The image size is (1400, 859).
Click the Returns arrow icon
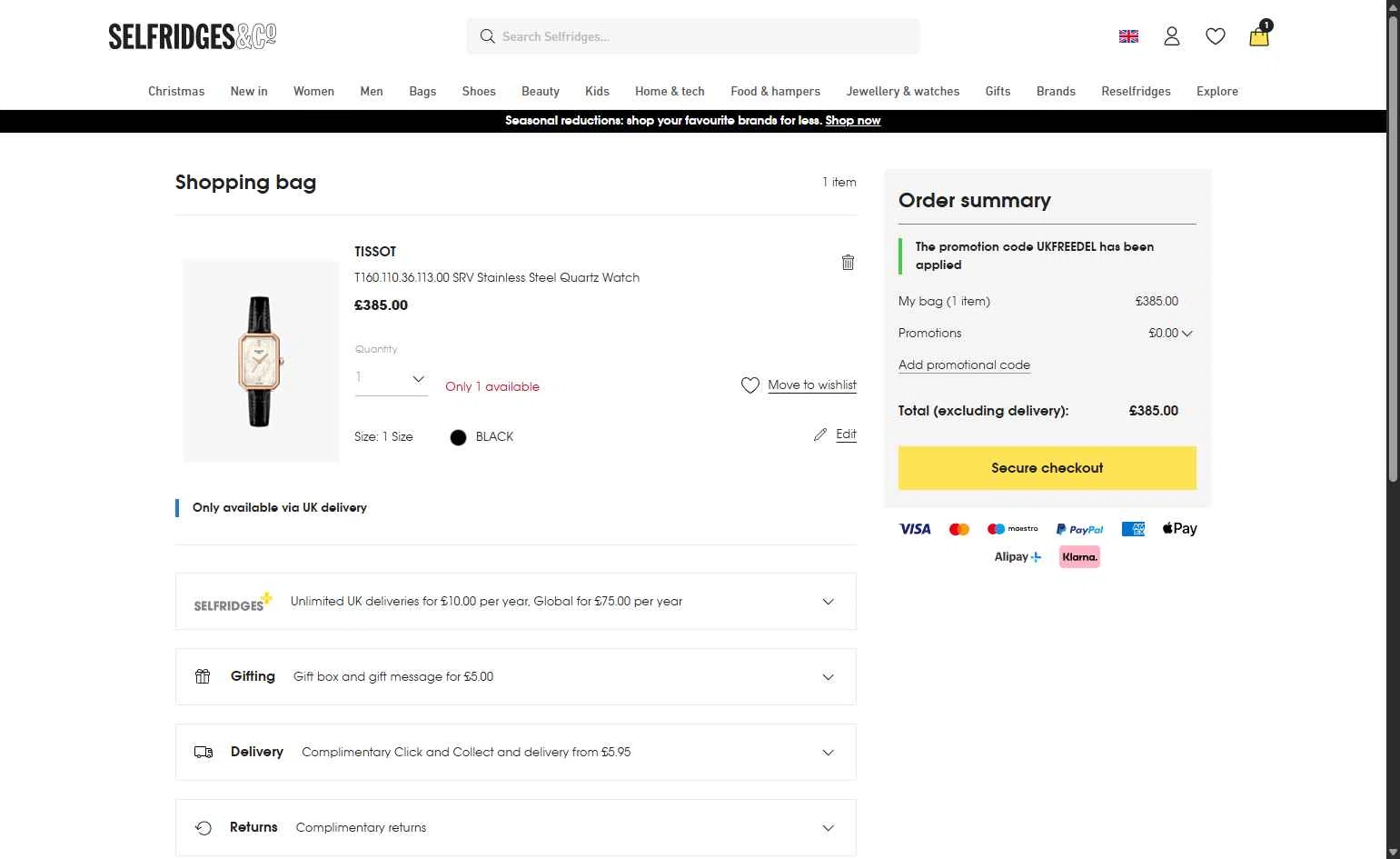(x=204, y=827)
